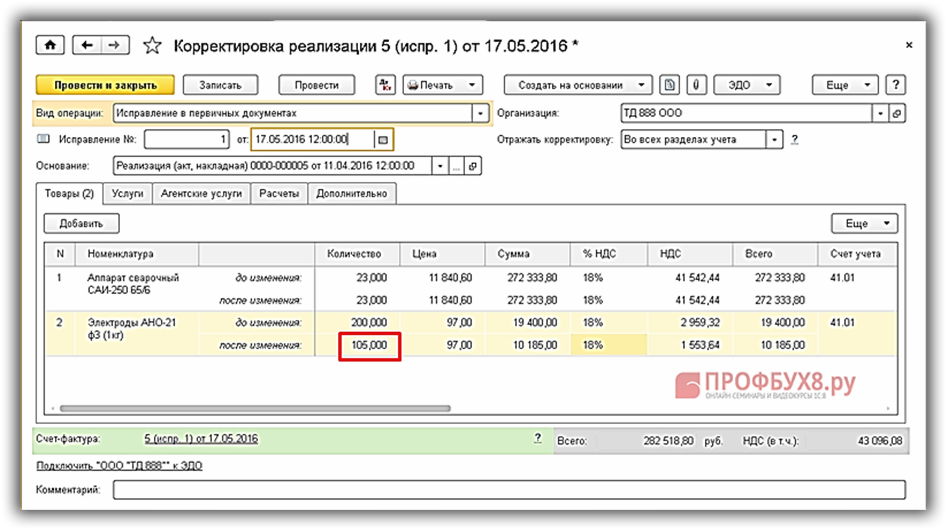The height and width of the screenshot is (530, 947).
Task: Add document to favorites with the star
Action: coord(152,46)
